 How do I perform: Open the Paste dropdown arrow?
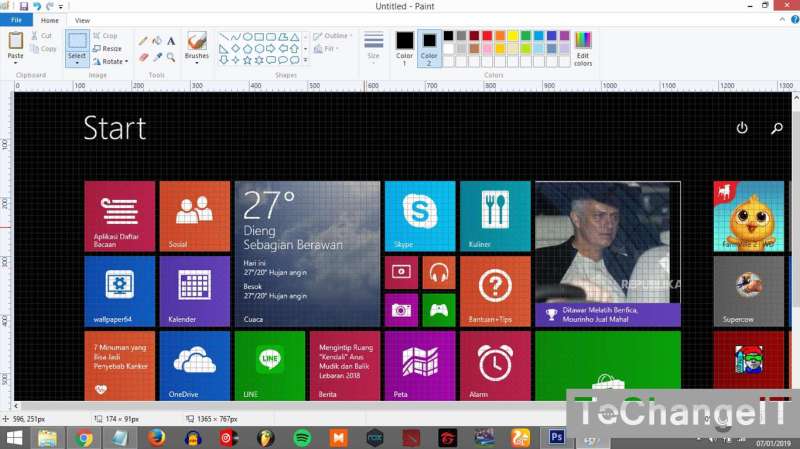(x=15, y=63)
